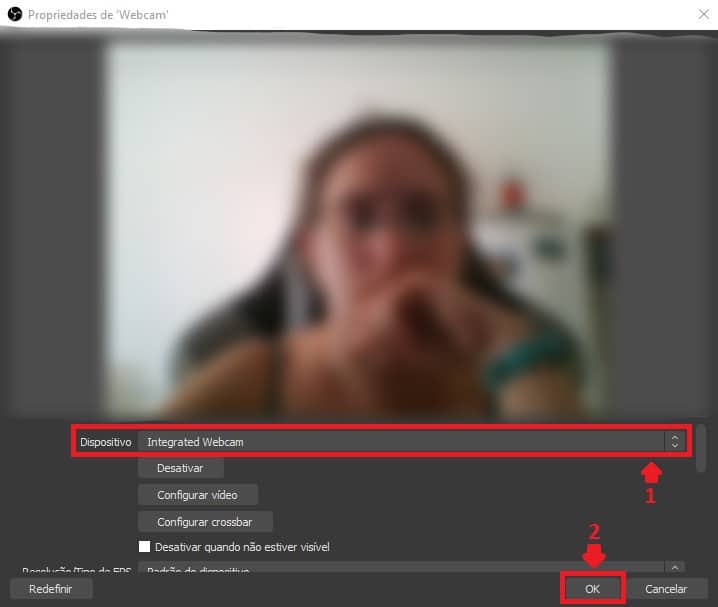
Task: Click the Desativar button
Action: click(180, 468)
